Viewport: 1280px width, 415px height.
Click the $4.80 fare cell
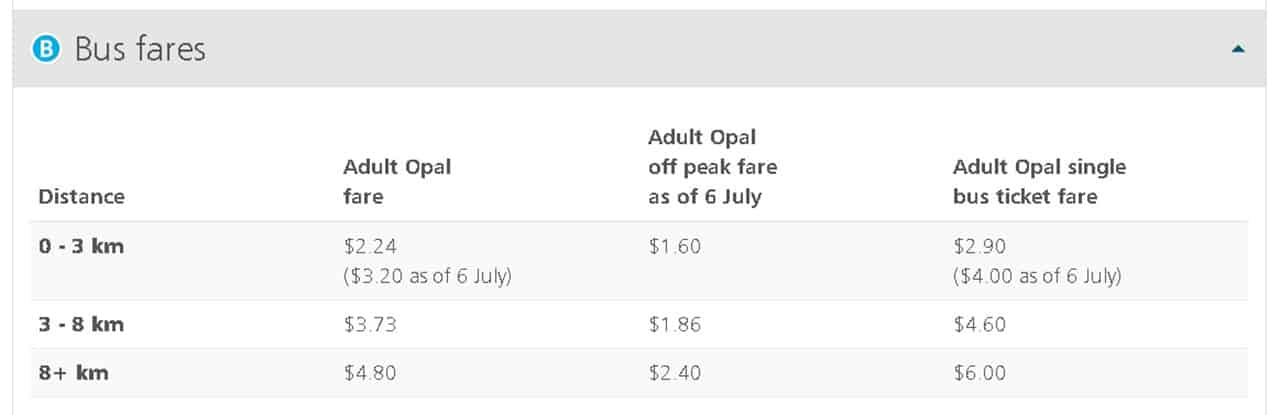tap(370, 373)
